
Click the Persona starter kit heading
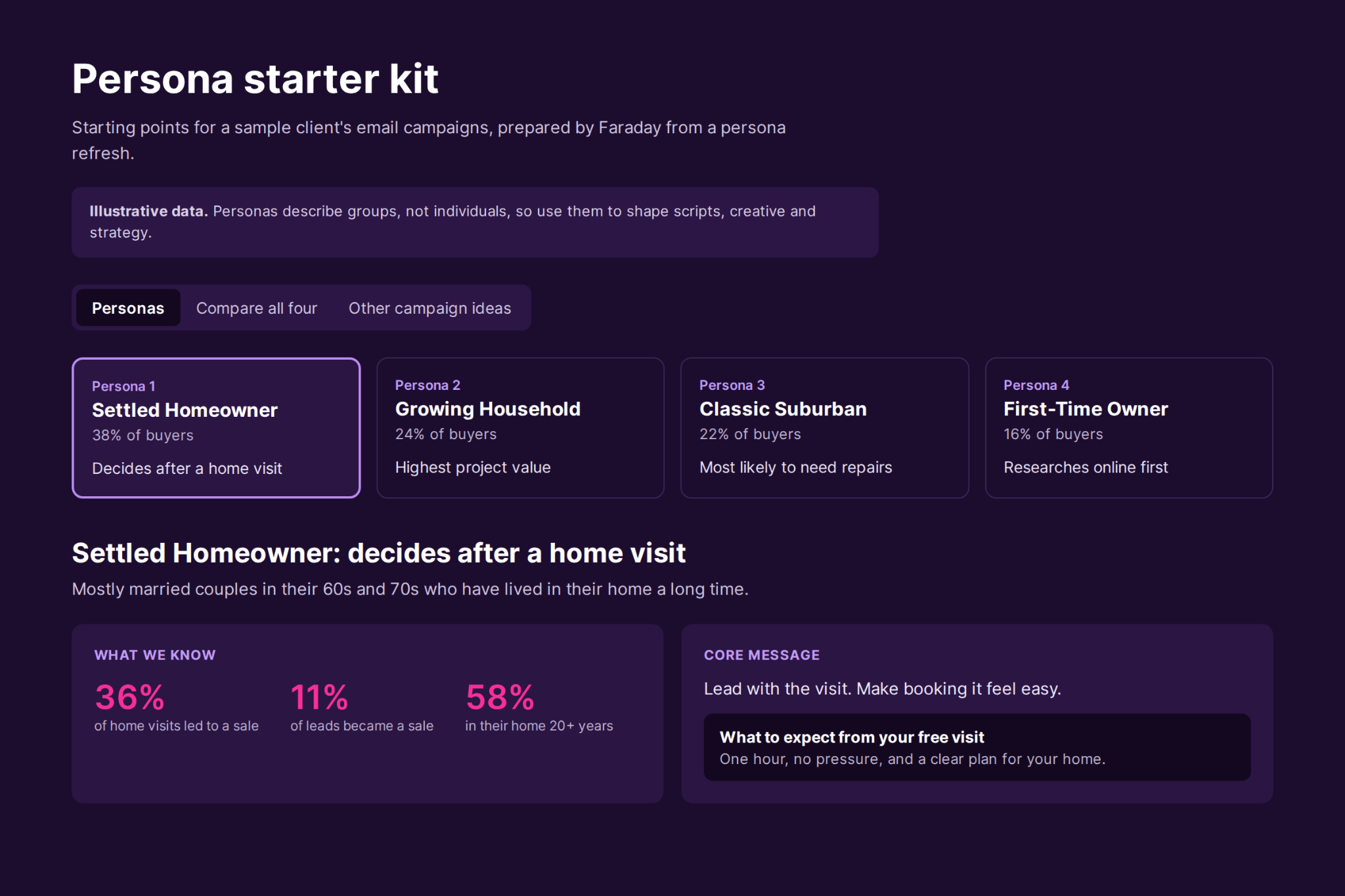coord(255,79)
